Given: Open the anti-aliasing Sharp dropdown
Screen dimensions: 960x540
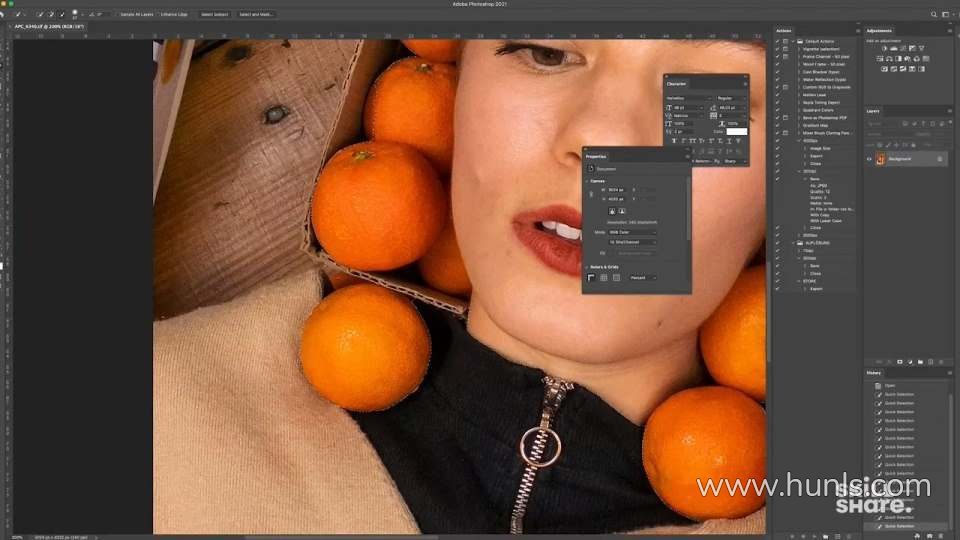Looking at the screenshot, I should click(735, 162).
